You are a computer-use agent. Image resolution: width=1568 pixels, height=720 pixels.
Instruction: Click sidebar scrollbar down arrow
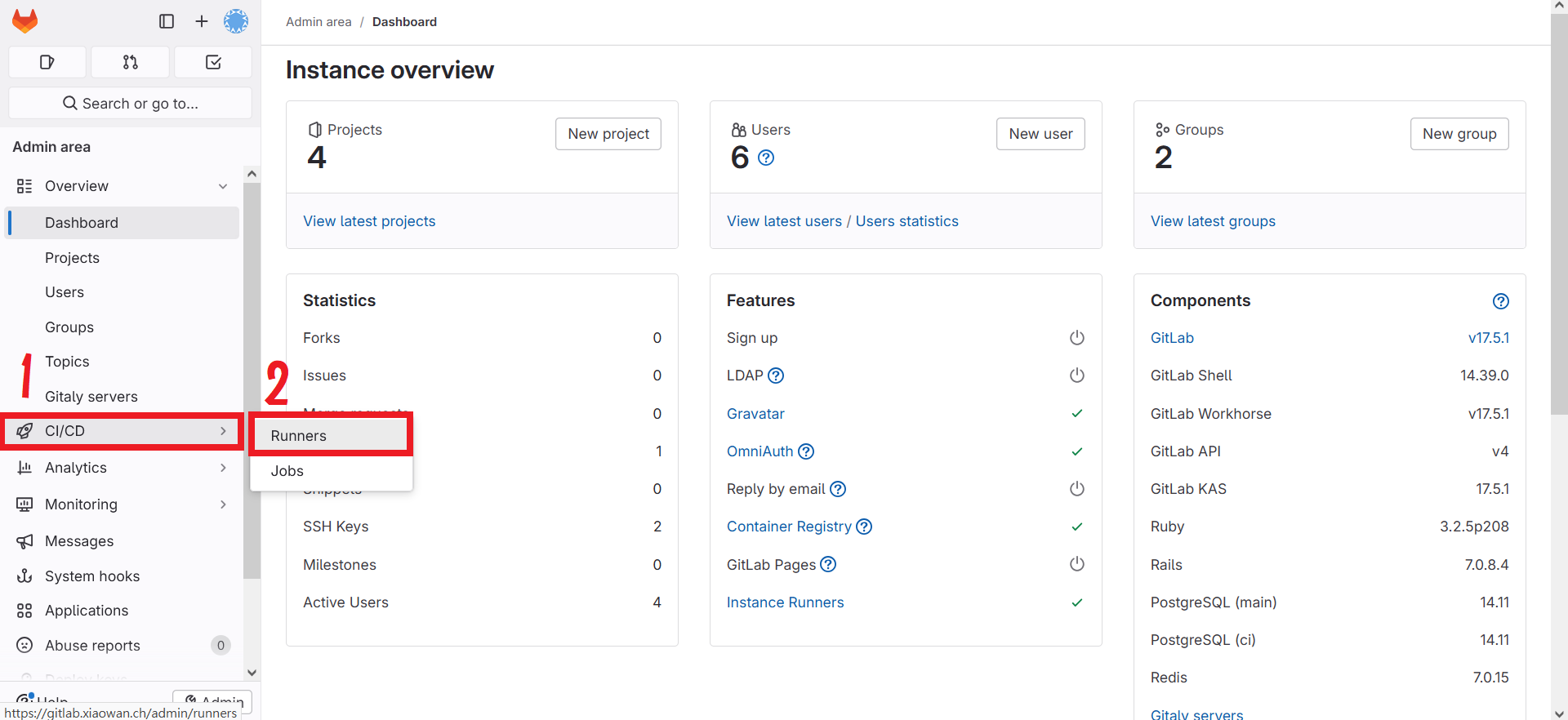tap(252, 673)
